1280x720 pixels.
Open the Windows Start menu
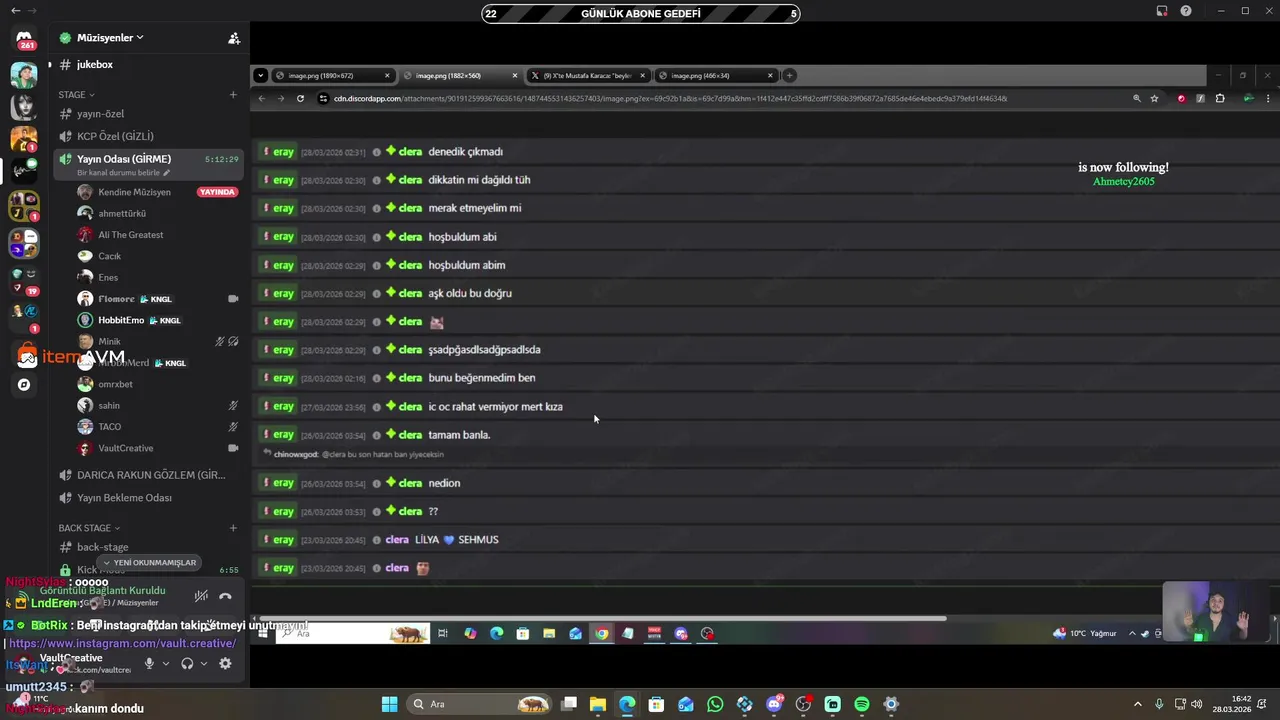tap(389, 704)
